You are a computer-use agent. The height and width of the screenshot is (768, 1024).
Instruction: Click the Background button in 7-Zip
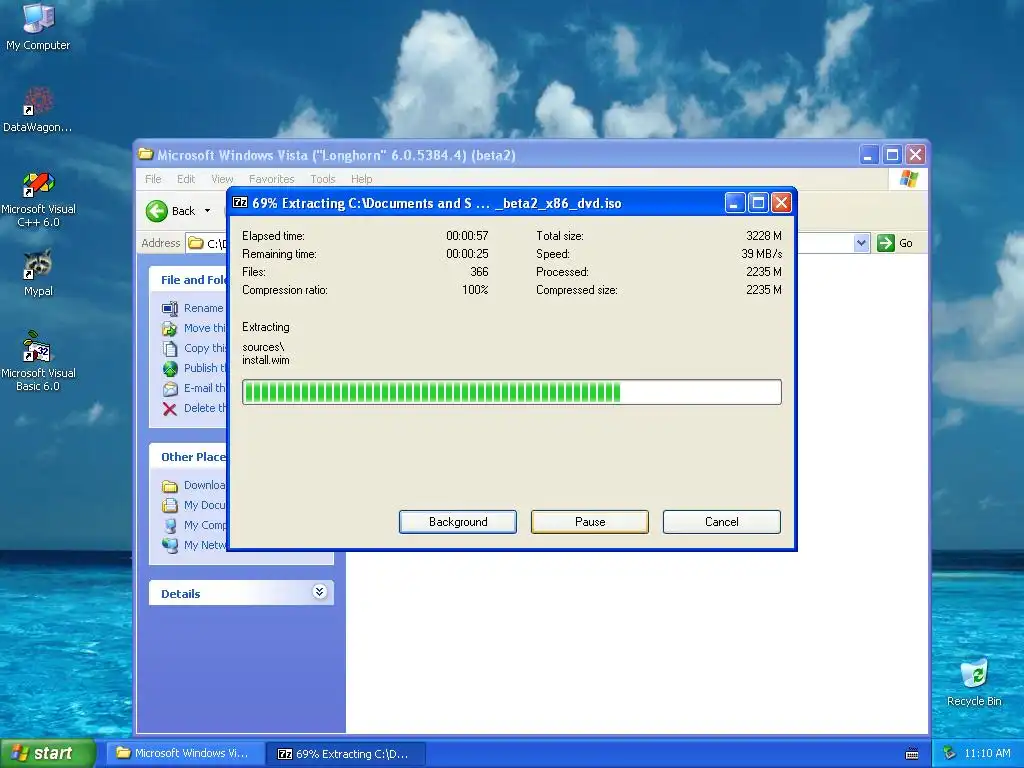click(x=458, y=522)
